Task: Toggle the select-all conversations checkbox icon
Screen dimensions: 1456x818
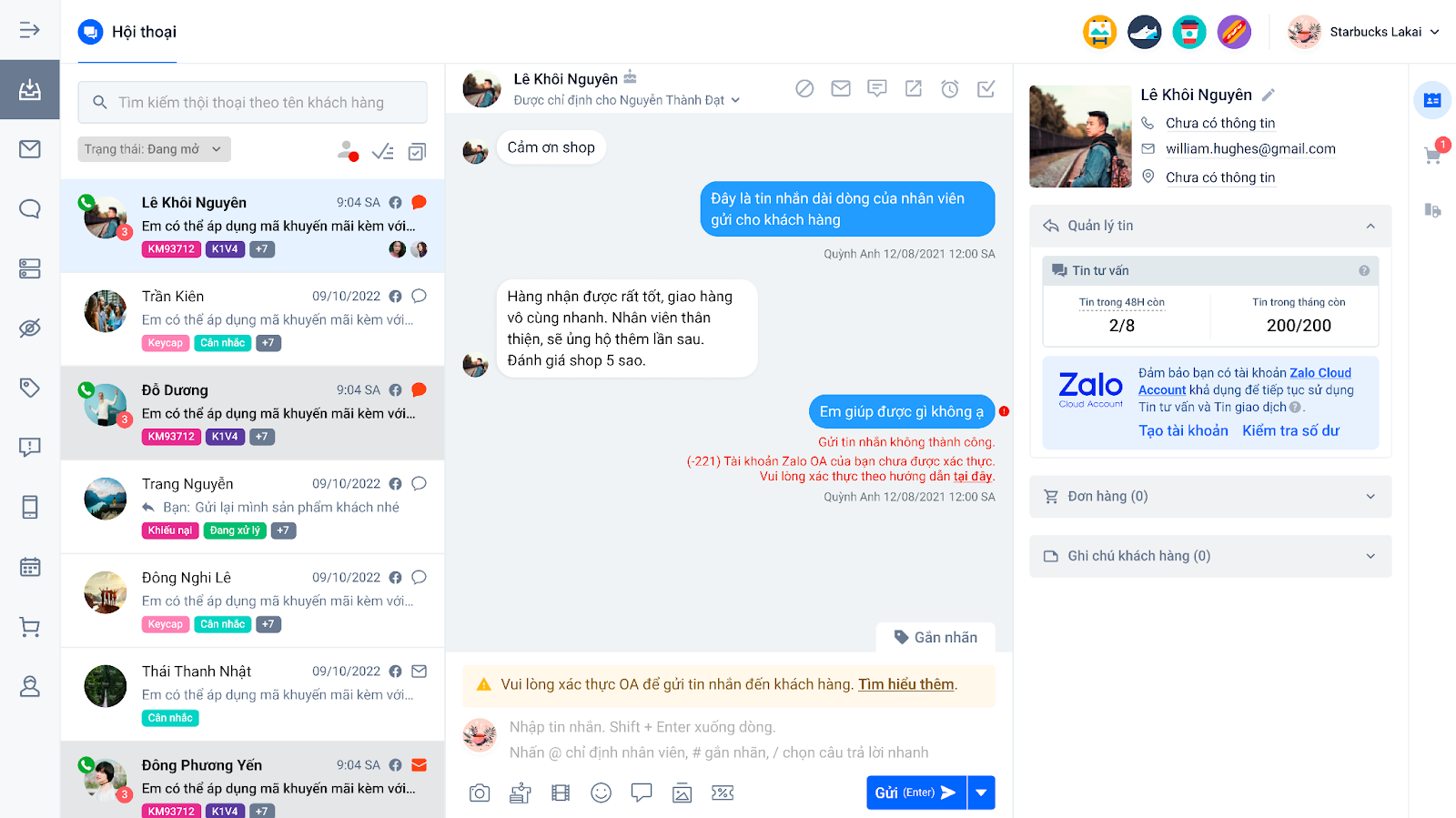Action: pyautogui.click(x=417, y=152)
